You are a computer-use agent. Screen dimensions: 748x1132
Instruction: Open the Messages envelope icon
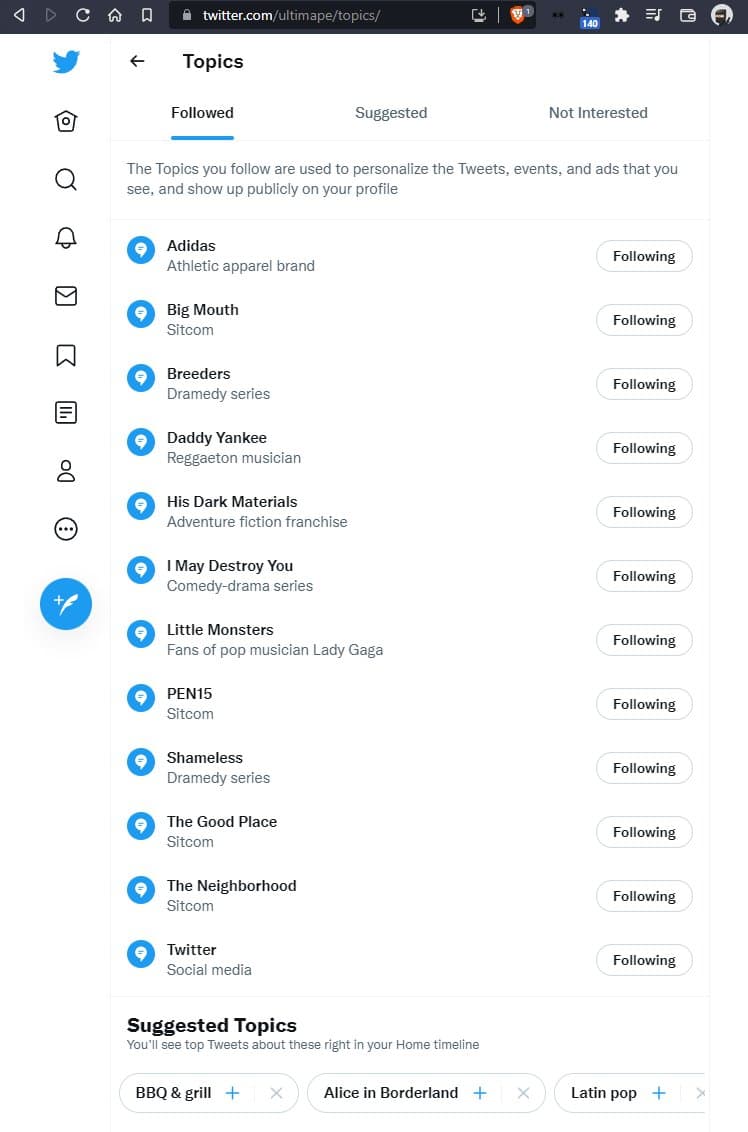click(x=66, y=296)
